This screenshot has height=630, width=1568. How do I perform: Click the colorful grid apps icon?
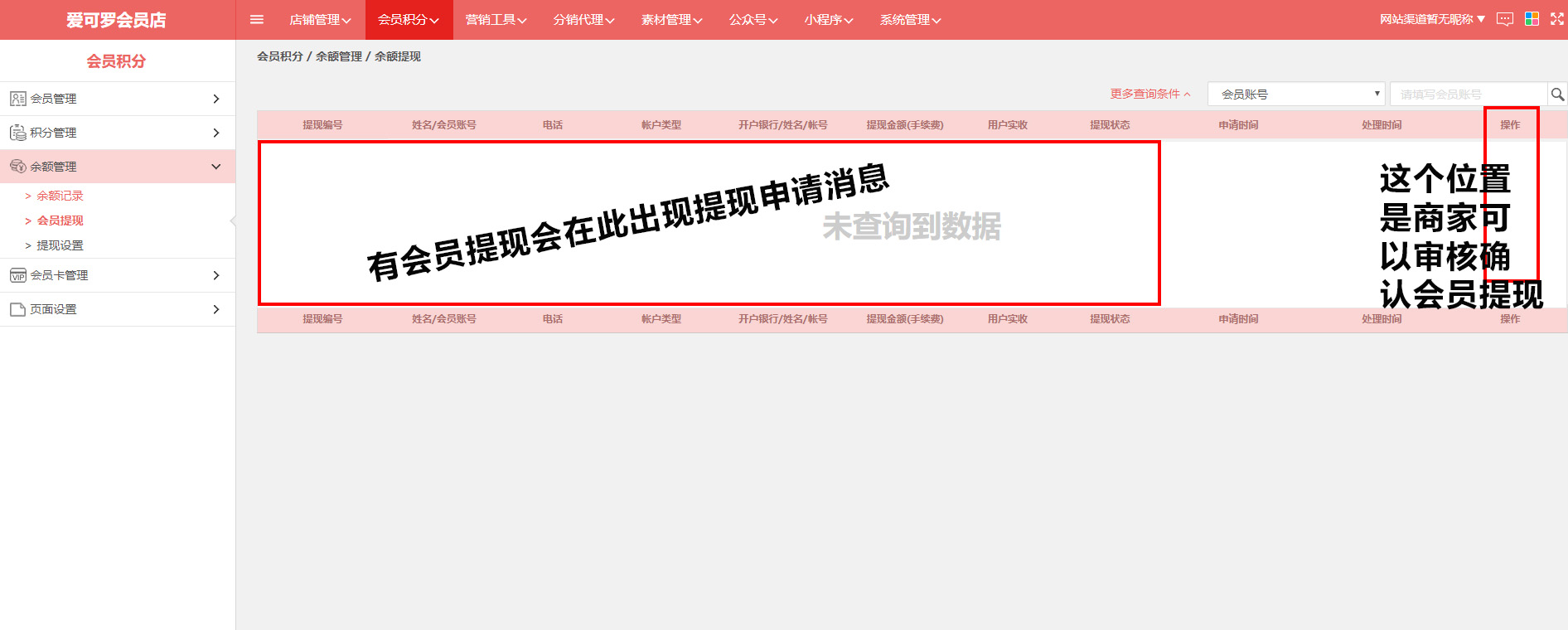click(x=1532, y=19)
